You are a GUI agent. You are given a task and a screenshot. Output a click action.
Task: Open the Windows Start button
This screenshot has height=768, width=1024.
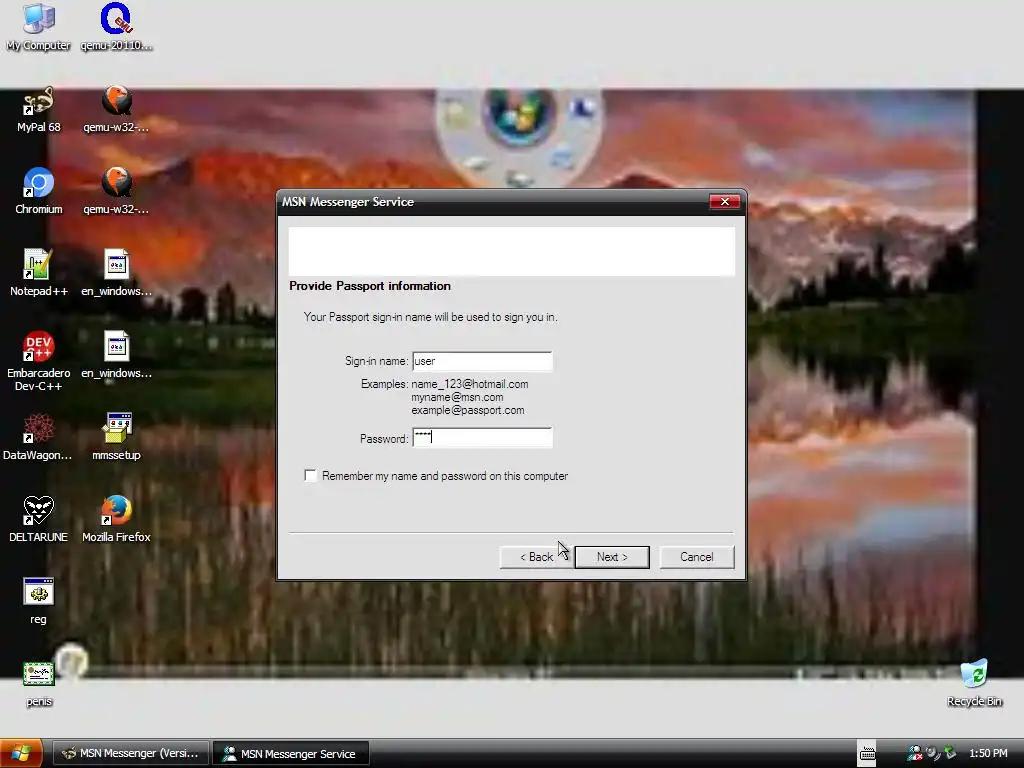point(21,753)
